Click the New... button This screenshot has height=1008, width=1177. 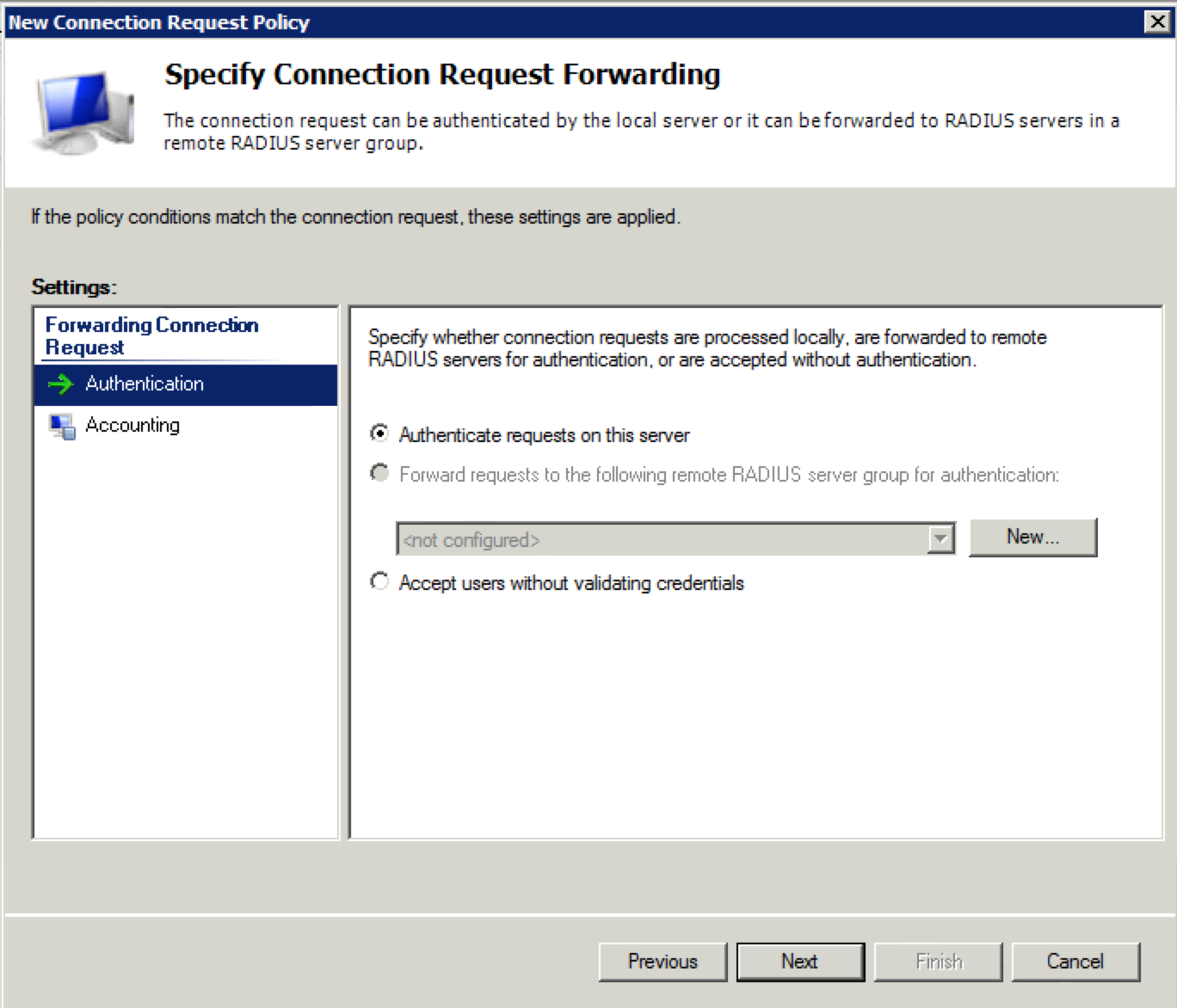[x=1032, y=537]
